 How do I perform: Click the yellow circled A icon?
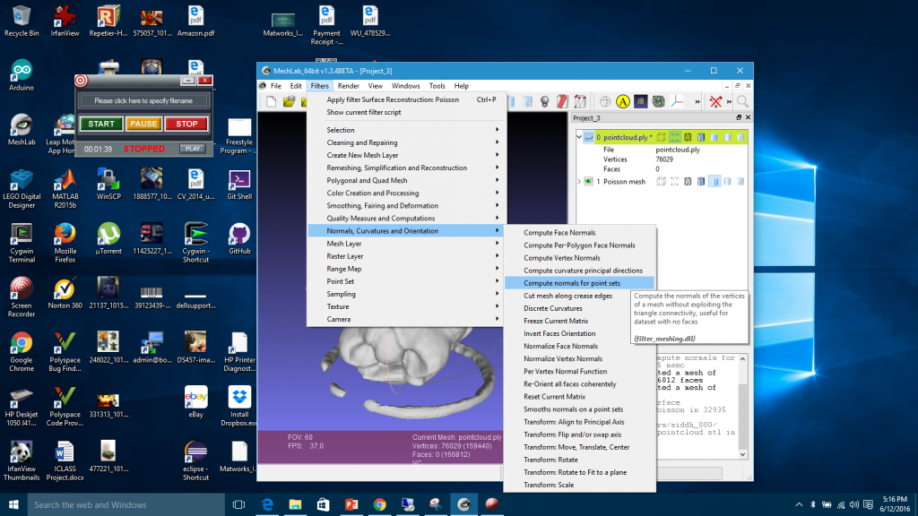[x=623, y=102]
